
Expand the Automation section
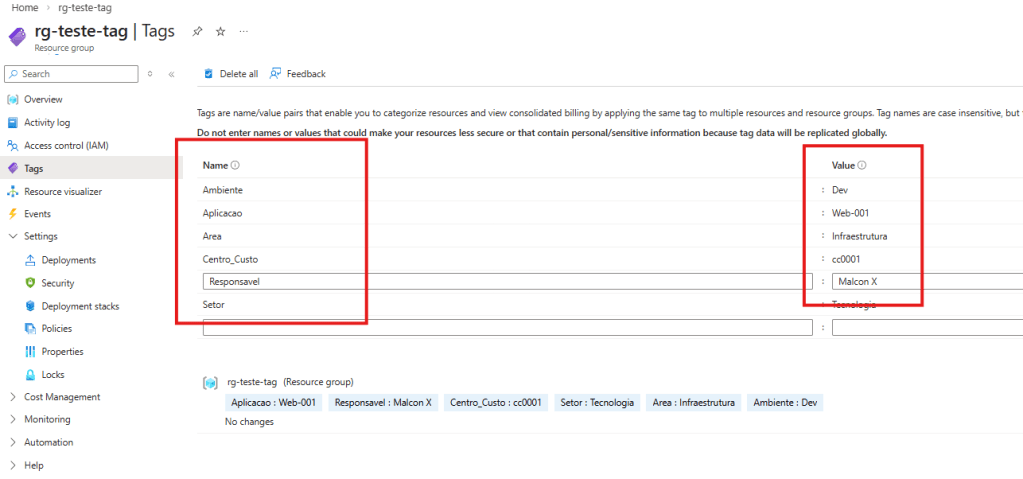(x=48, y=442)
